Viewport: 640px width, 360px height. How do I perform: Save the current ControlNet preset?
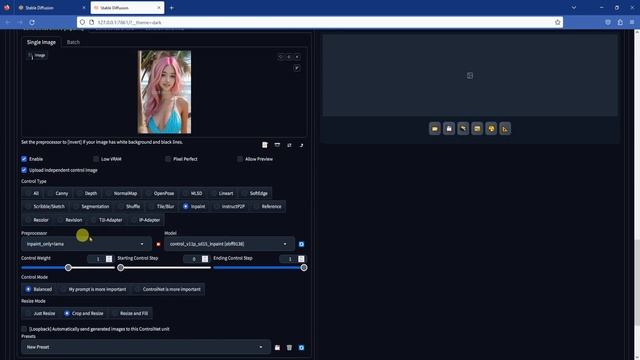[x=277, y=347]
